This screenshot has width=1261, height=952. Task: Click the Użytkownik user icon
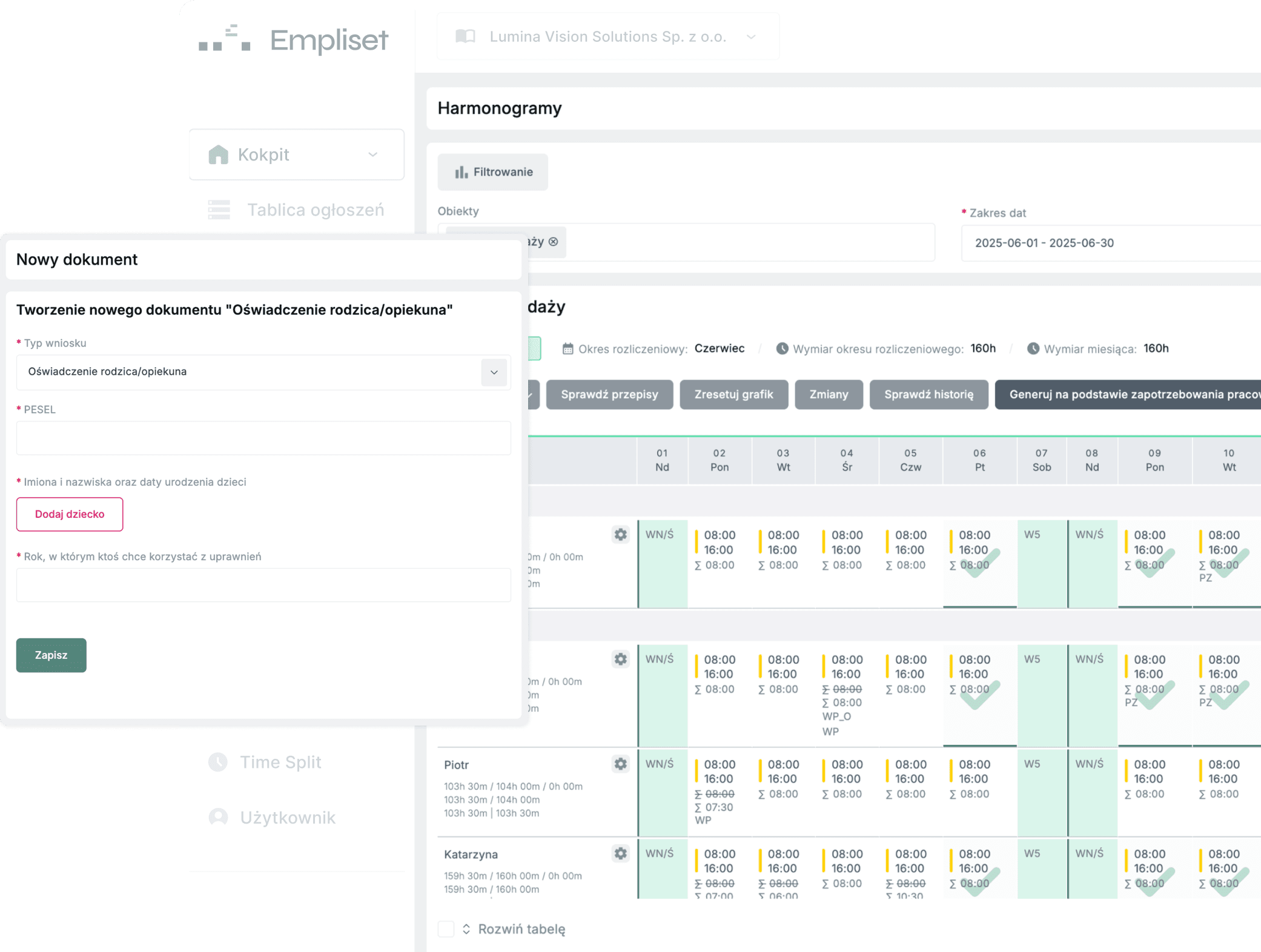pos(218,818)
